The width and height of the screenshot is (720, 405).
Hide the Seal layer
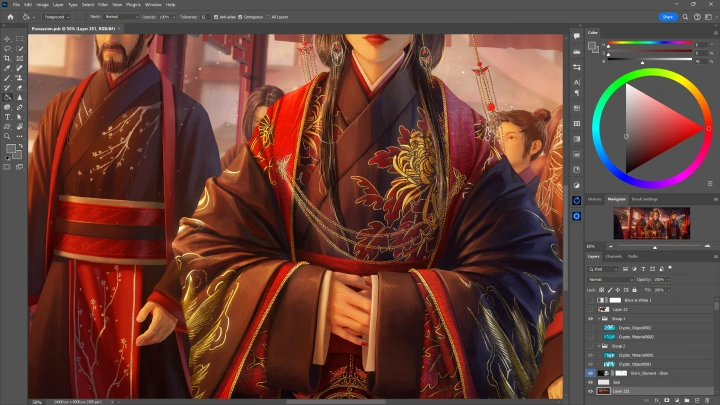(x=591, y=382)
